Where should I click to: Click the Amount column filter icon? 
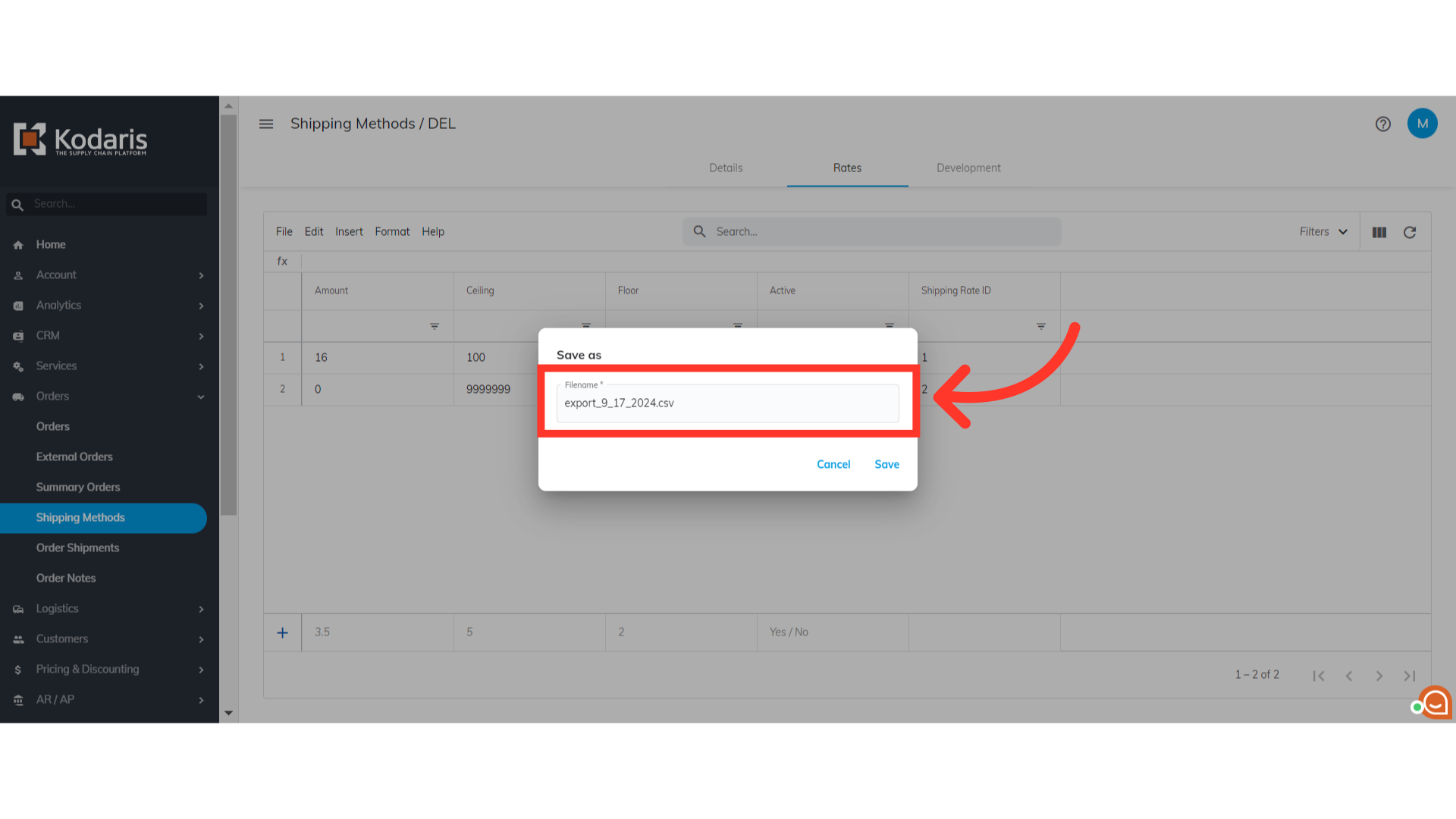[435, 326]
